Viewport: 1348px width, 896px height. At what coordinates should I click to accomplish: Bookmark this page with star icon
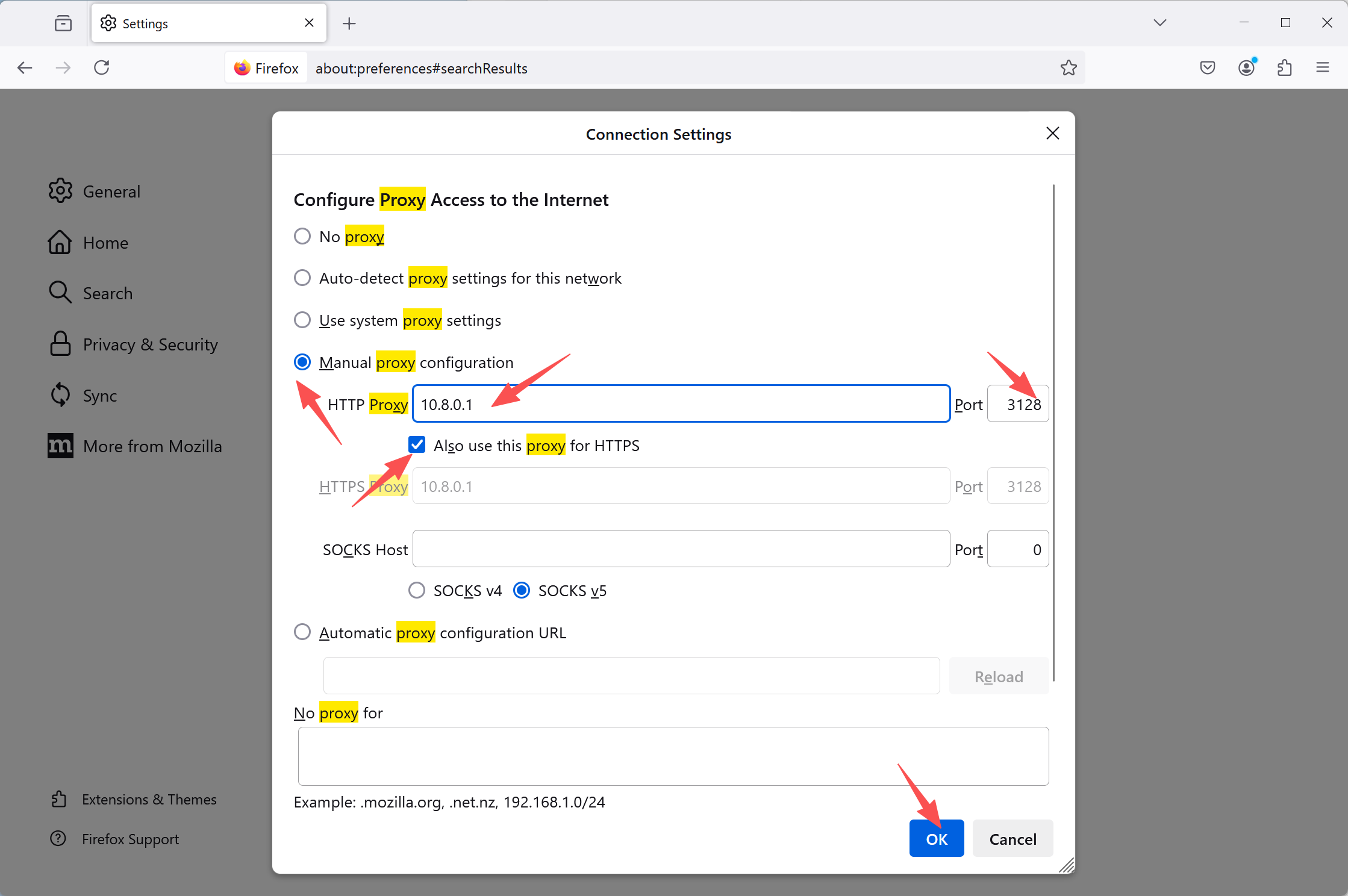[x=1069, y=67]
